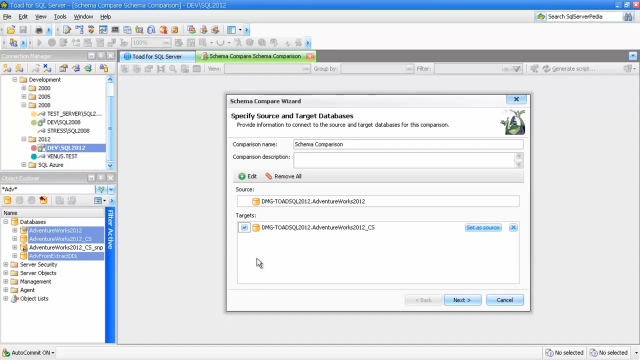Click the monitor icon in top toolbar
Viewport: 640px width, 360px height.
click(116, 30)
